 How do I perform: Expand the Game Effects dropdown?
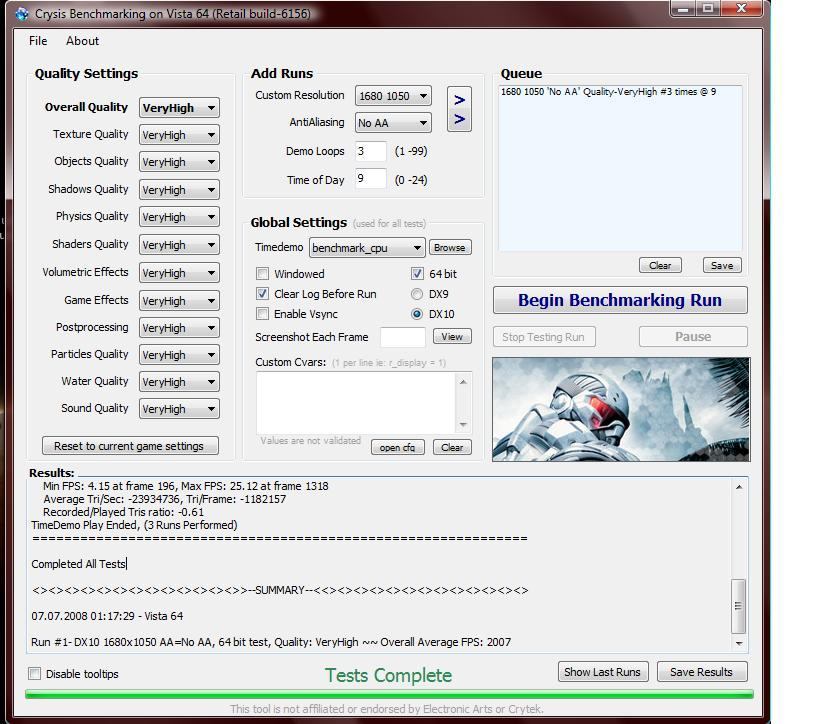179,301
